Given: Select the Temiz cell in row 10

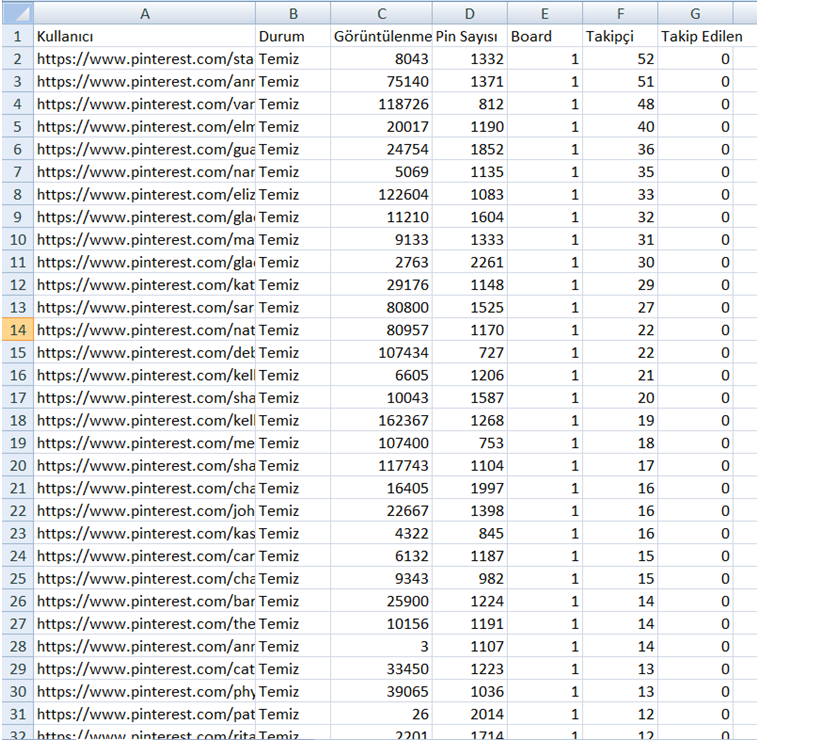Looking at the screenshot, I should [x=293, y=240].
